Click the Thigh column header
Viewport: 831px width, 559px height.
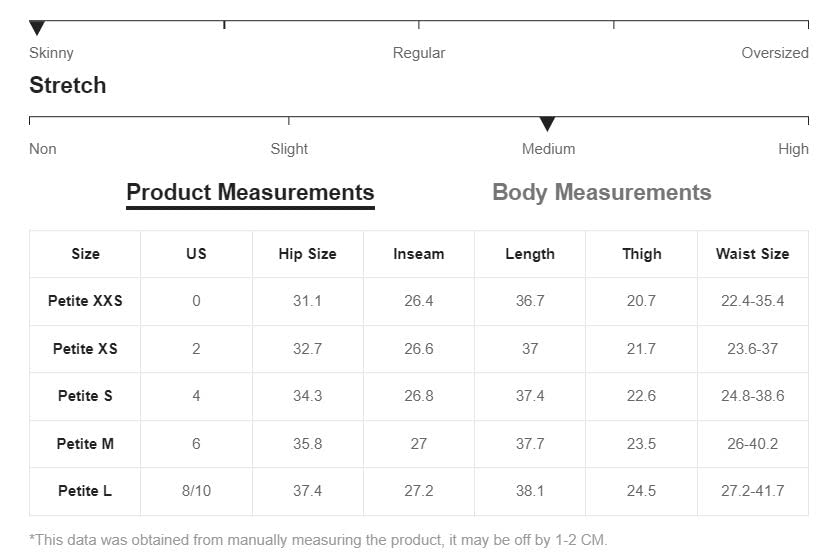[x=641, y=254]
